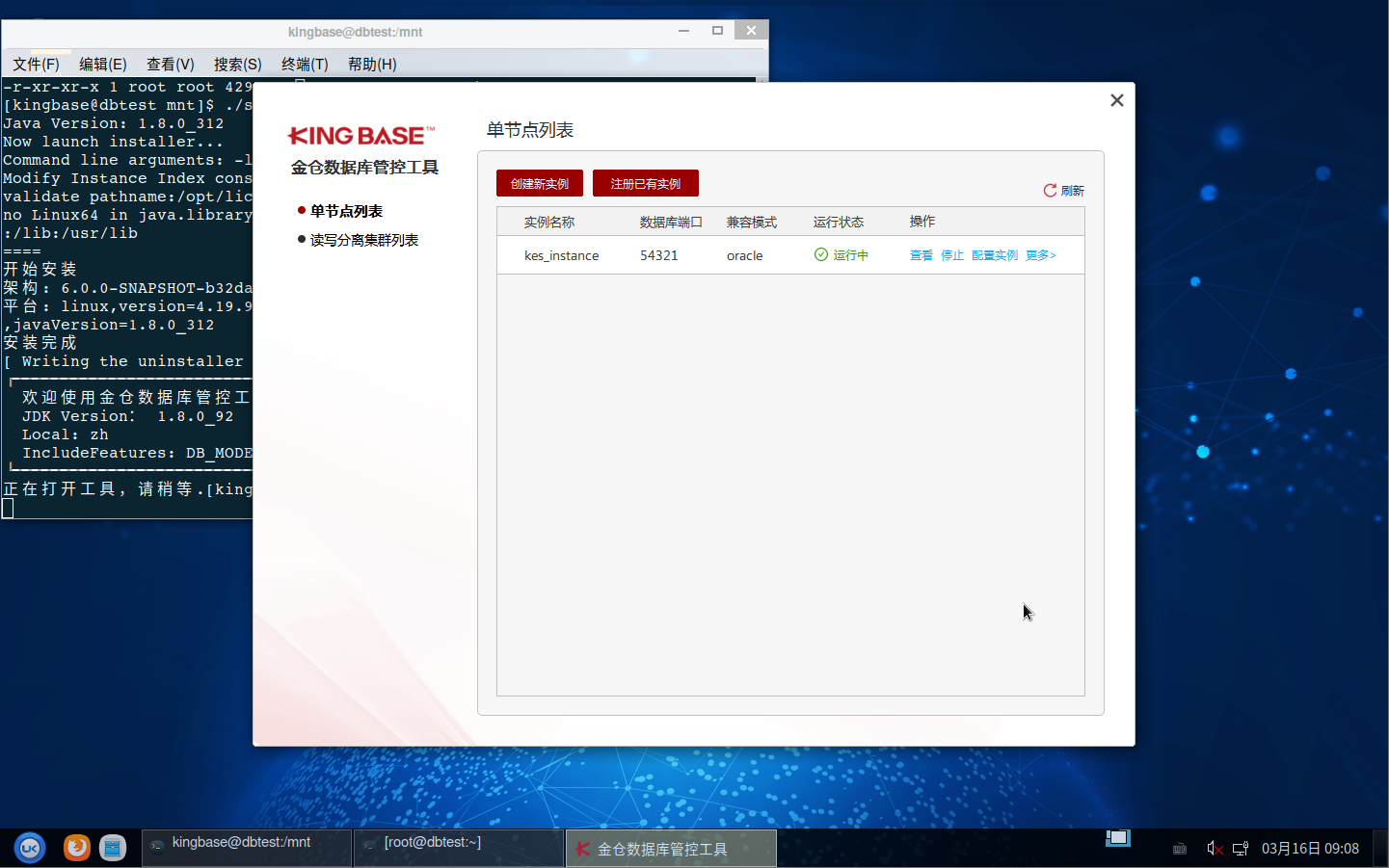Click the 03月16日 09:08 clock
This screenshot has width=1389, height=868.
coord(1310,849)
